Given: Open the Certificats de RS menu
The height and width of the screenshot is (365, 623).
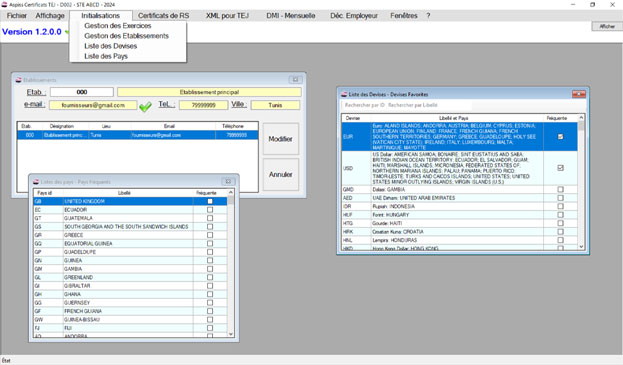Looking at the screenshot, I should click(163, 15).
